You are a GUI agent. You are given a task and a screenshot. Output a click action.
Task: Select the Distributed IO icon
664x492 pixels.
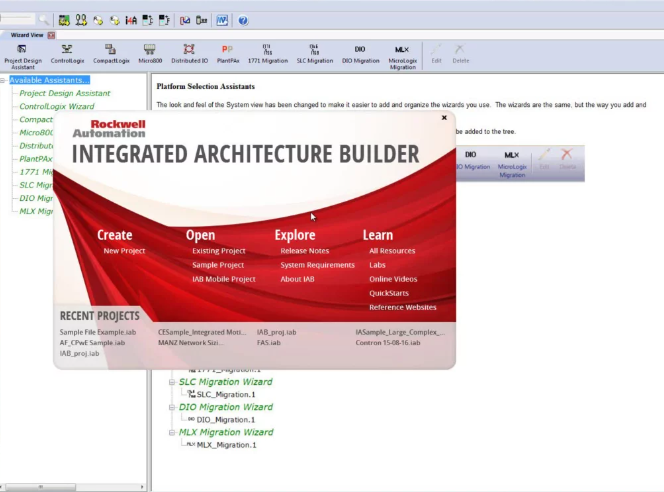point(190,54)
